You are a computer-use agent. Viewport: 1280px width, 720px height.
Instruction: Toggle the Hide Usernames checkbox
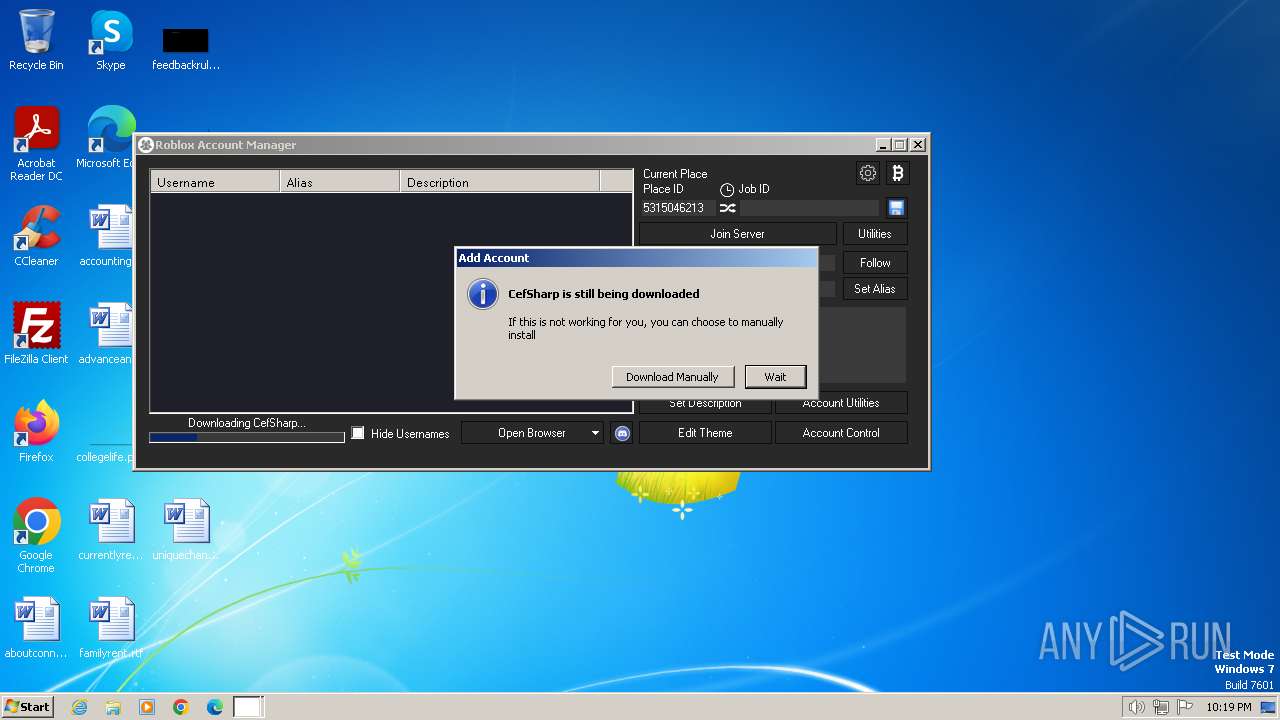tap(358, 433)
